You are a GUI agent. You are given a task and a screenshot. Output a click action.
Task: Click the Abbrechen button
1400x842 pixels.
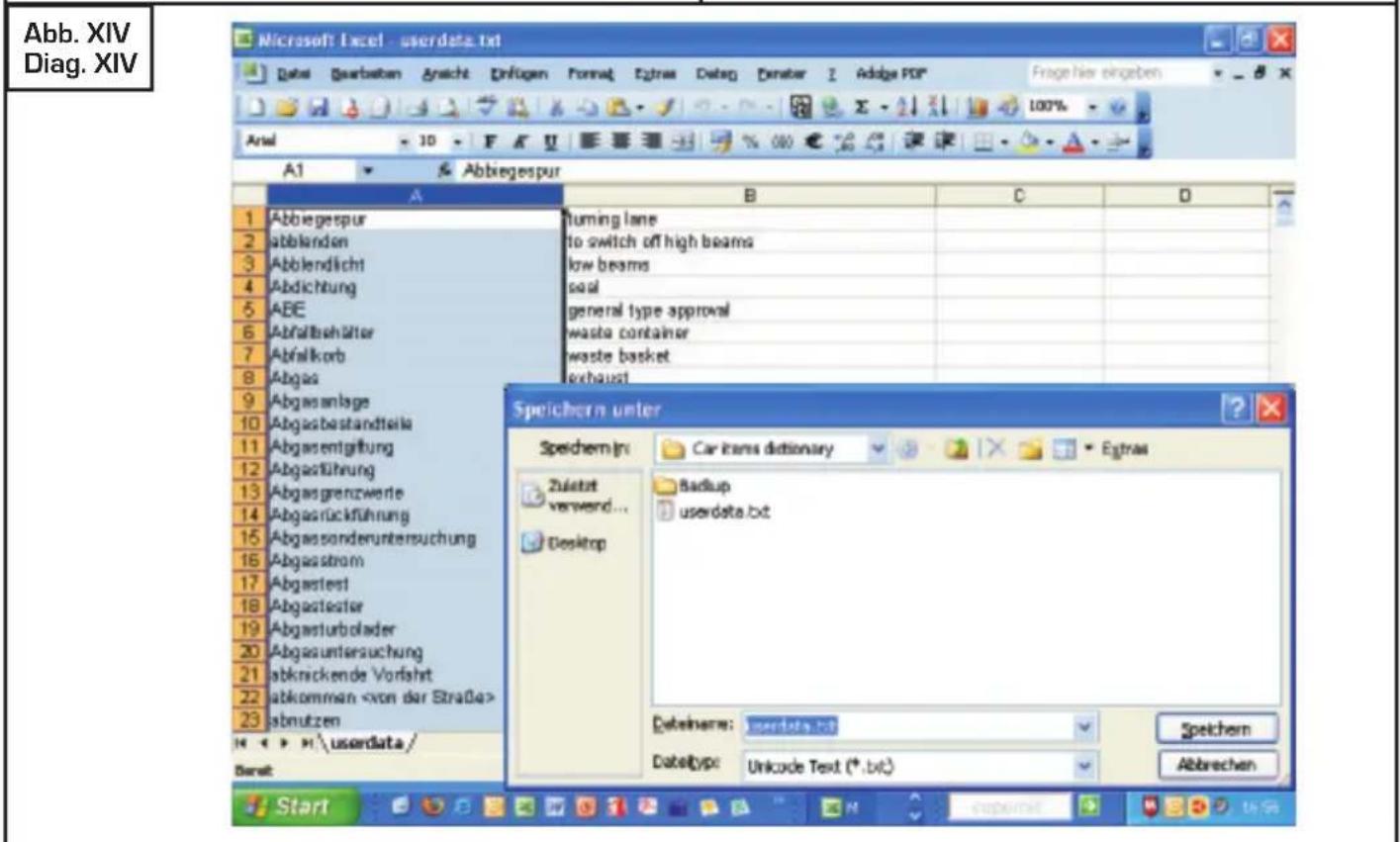click(1216, 765)
